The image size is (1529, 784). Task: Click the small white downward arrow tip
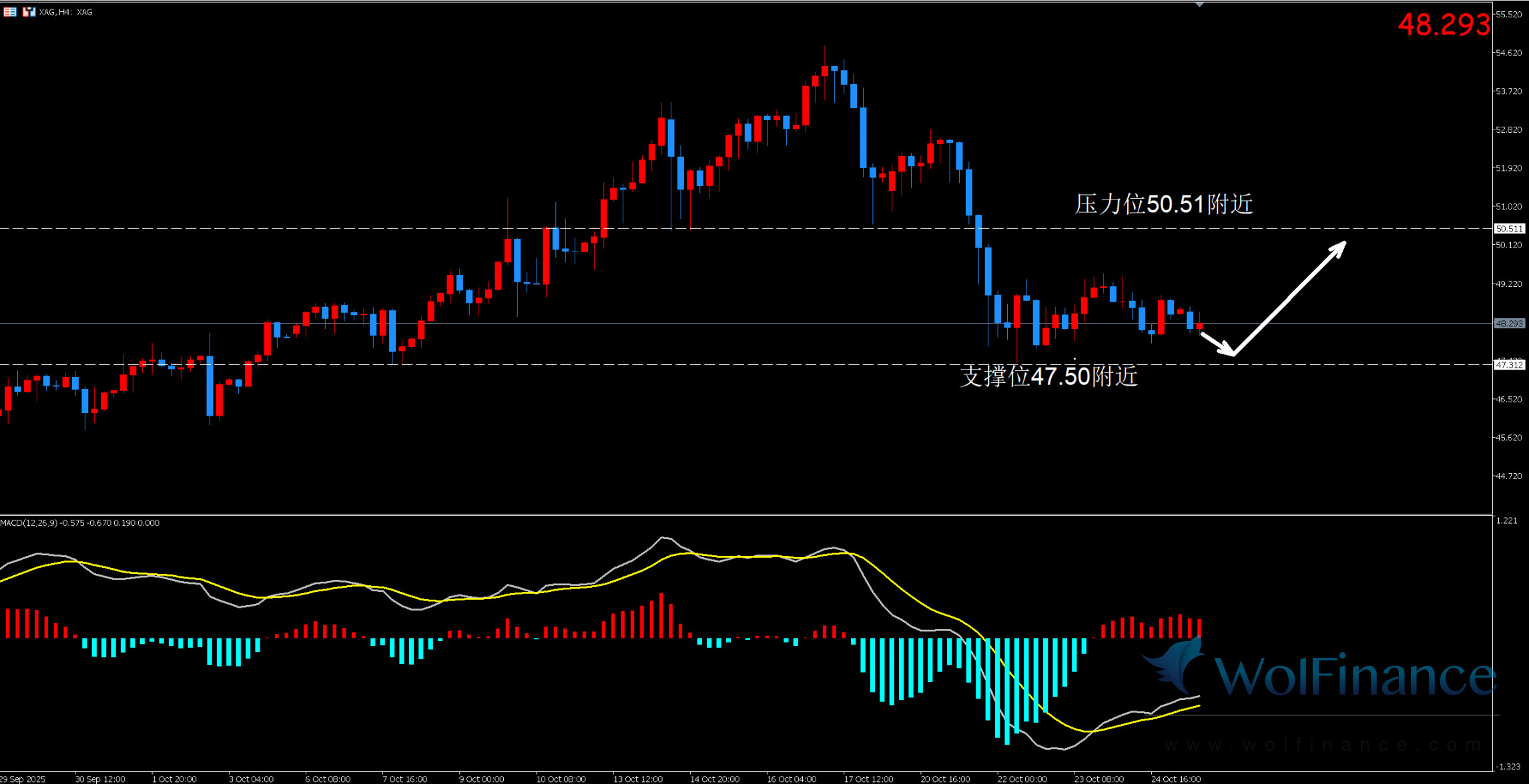click(x=1228, y=350)
